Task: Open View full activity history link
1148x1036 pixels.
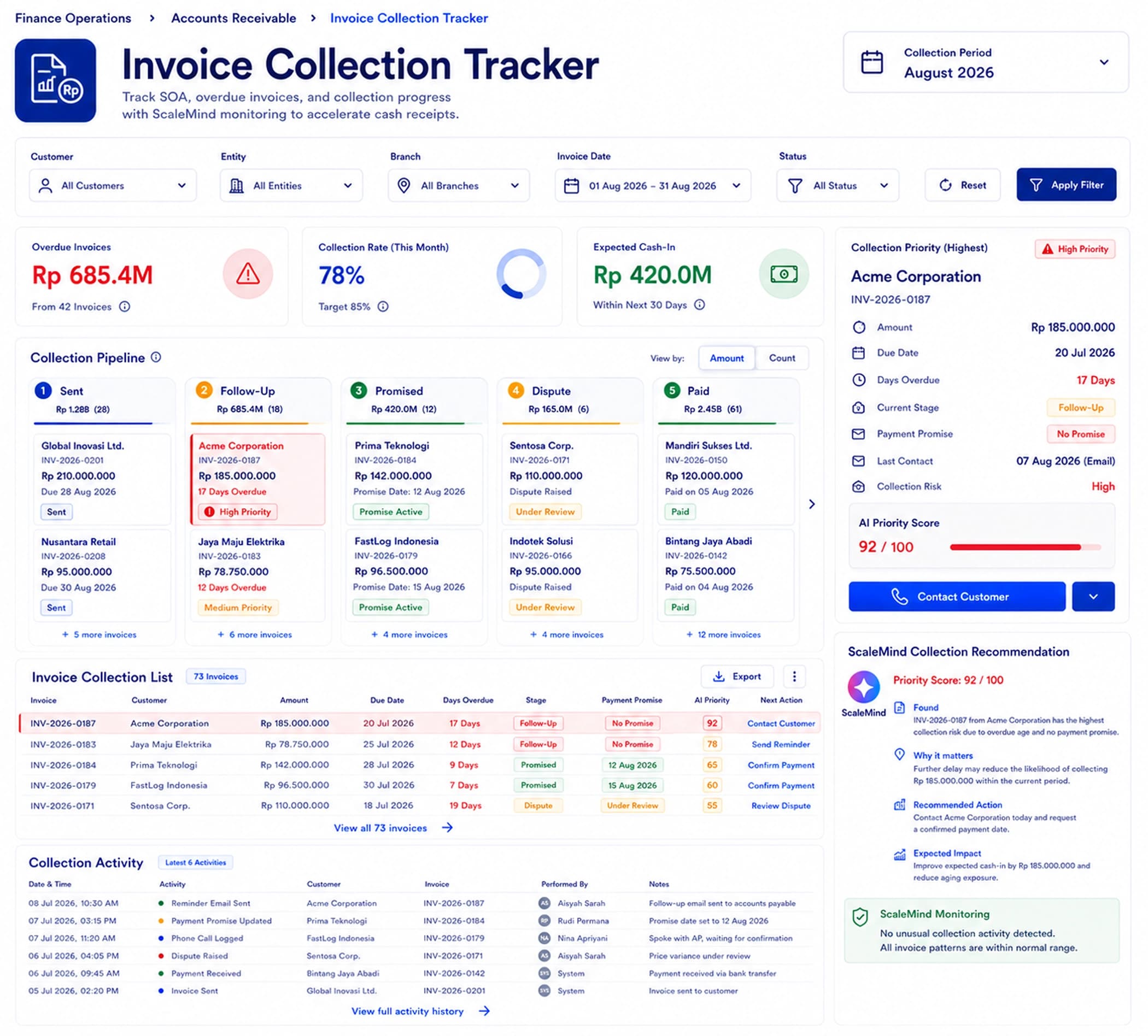Action: pyautogui.click(x=420, y=1011)
